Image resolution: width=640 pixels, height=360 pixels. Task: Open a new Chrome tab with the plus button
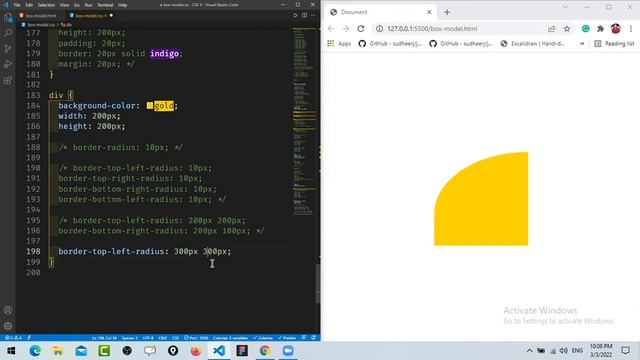[447, 12]
